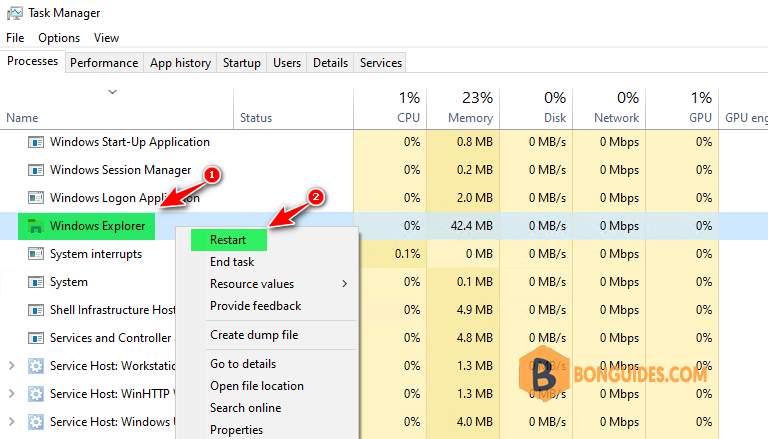Click the Windows Explorer folder icon
The image size is (768, 439).
coord(35,226)
